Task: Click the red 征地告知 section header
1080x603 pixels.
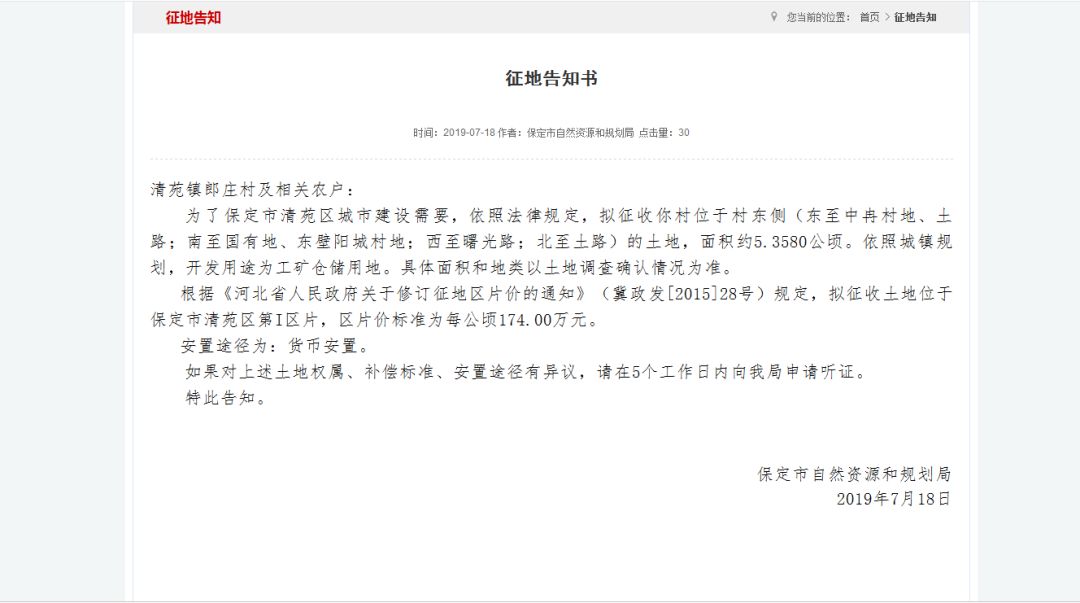Action: coord(193,18)
